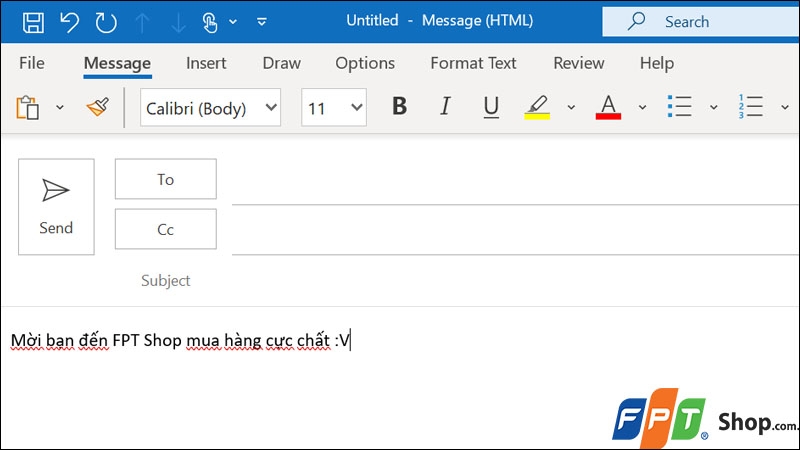
Task: Click the To button
Action: (x=166, y=179)
